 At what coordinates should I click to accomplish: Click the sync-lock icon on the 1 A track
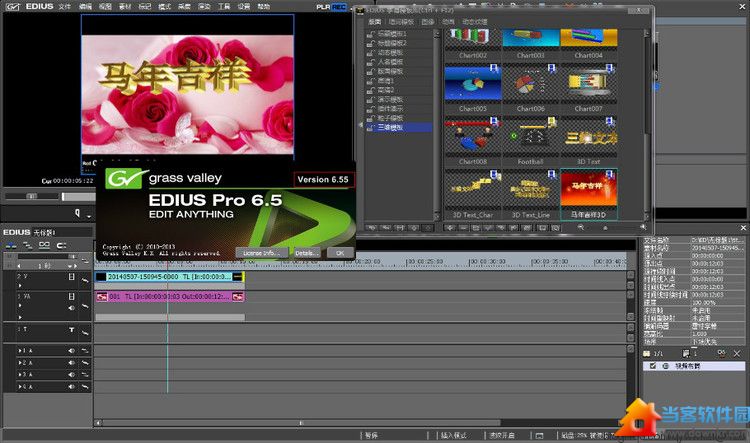pos(85,351)
